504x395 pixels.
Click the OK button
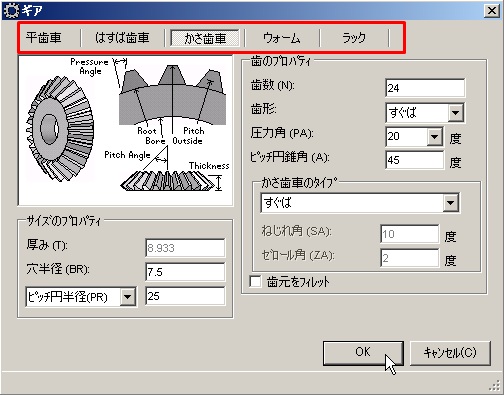(x=363, y=353)
